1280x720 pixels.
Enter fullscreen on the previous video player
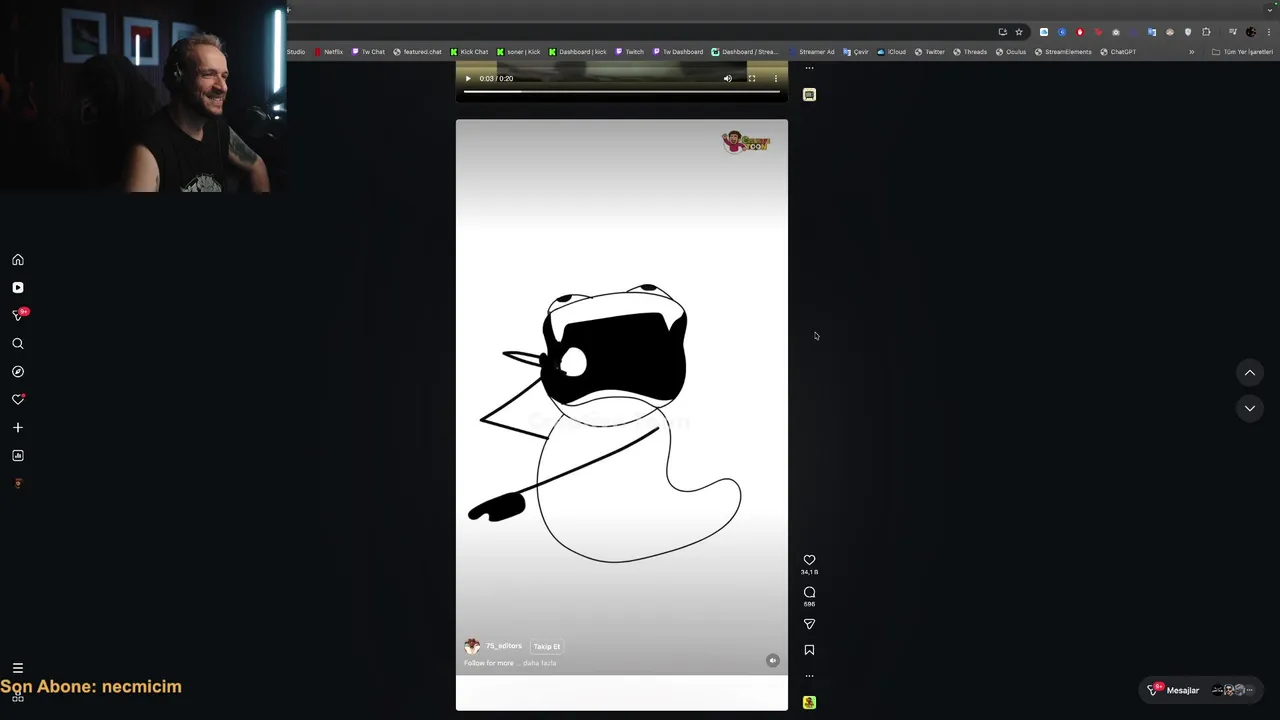(x=752, y=79)
